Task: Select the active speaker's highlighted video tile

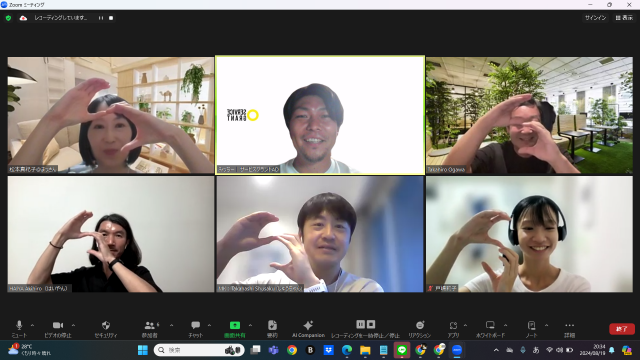Action: coord(320,115)
